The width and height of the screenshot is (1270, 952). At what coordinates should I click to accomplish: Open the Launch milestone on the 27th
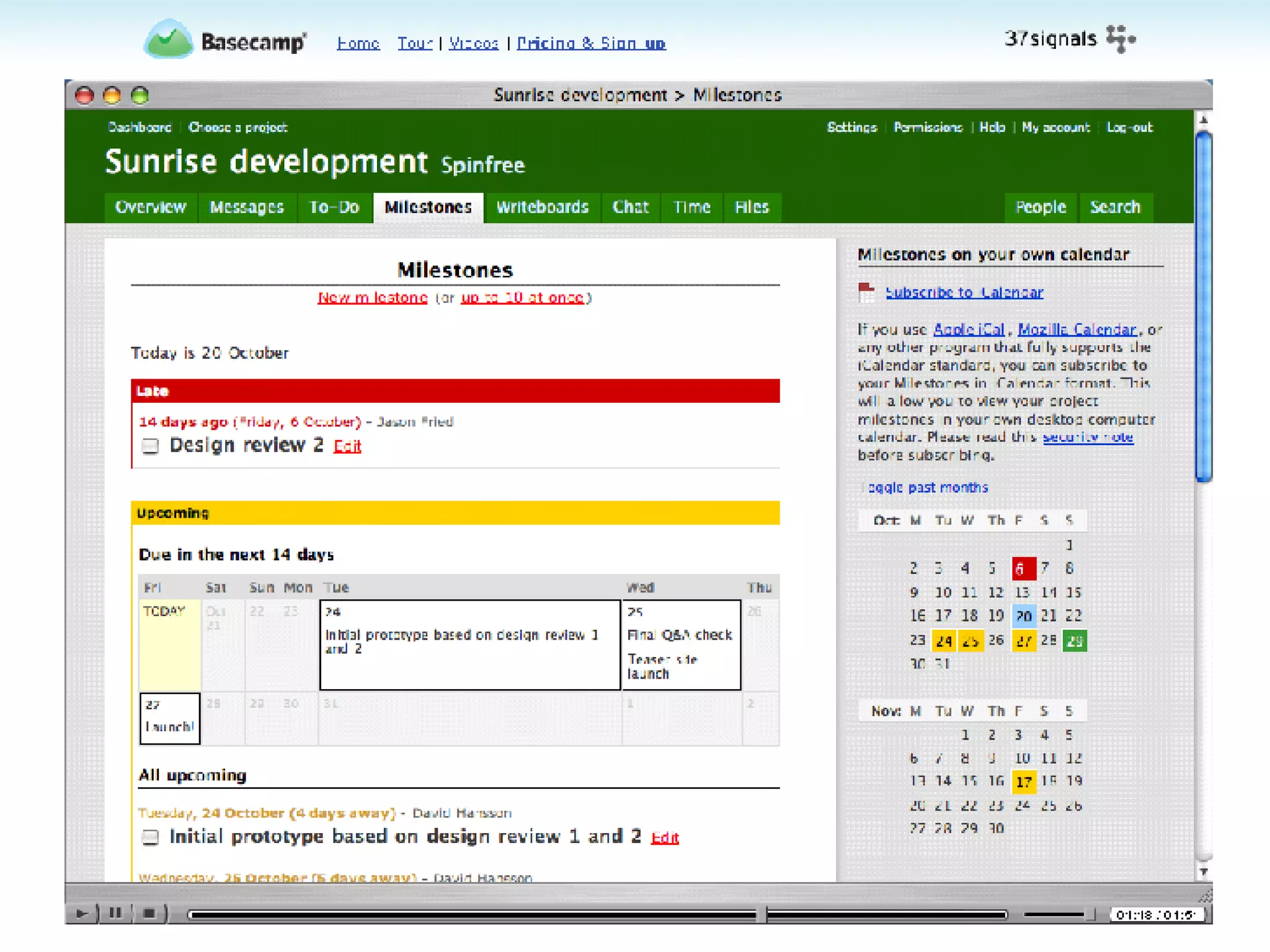tap(169, 726)
